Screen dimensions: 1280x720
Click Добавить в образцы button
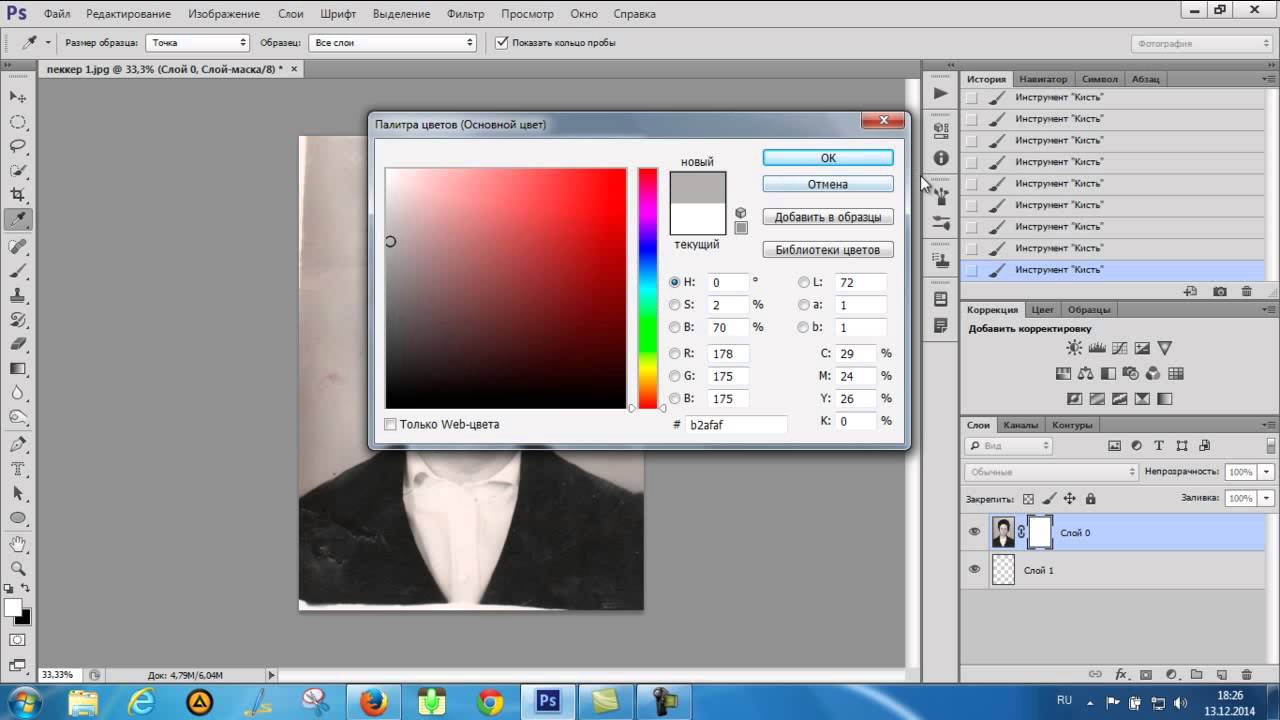point(828,217)
